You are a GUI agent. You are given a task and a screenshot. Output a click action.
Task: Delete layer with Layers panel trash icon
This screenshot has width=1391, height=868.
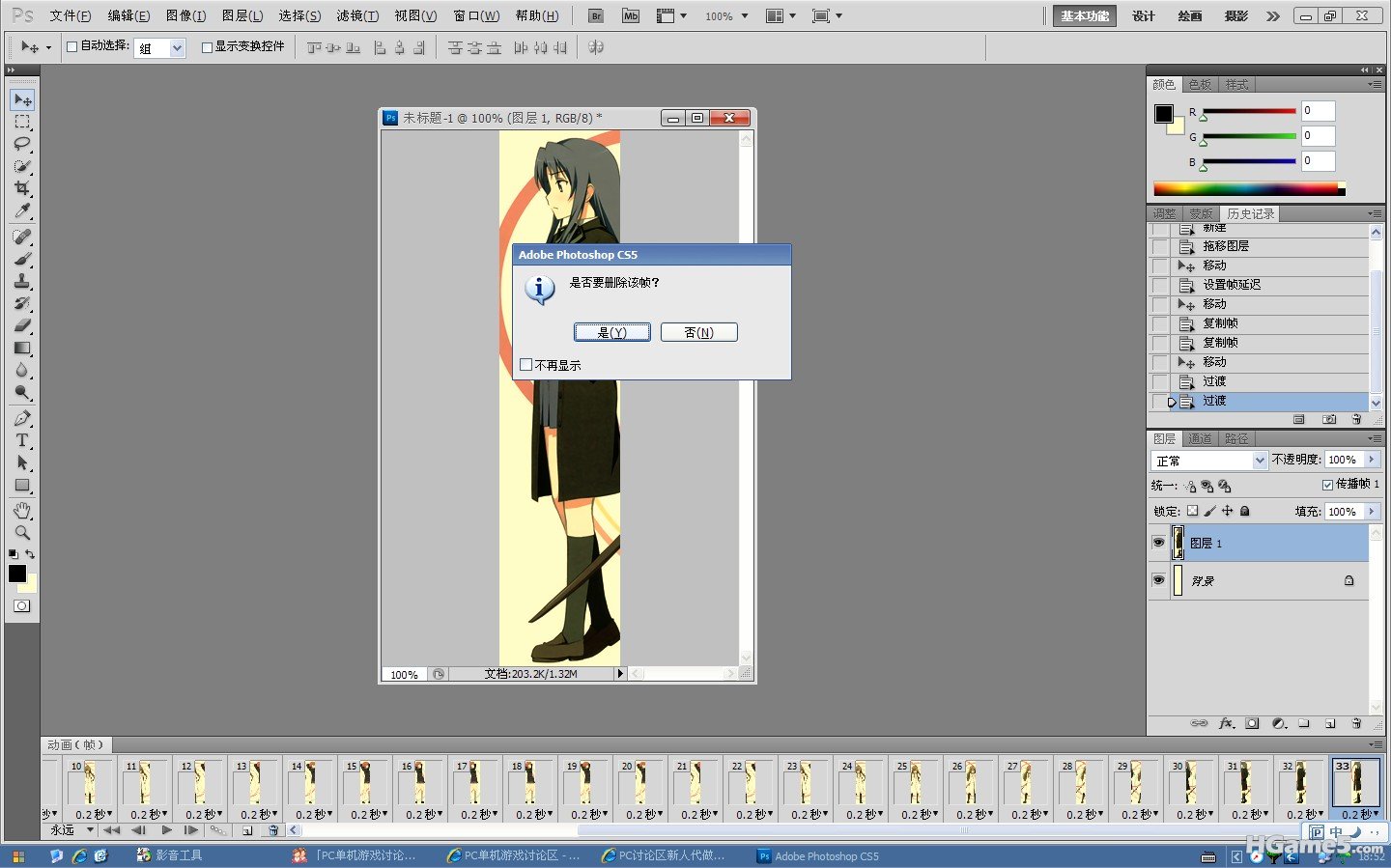[1356, 723]
